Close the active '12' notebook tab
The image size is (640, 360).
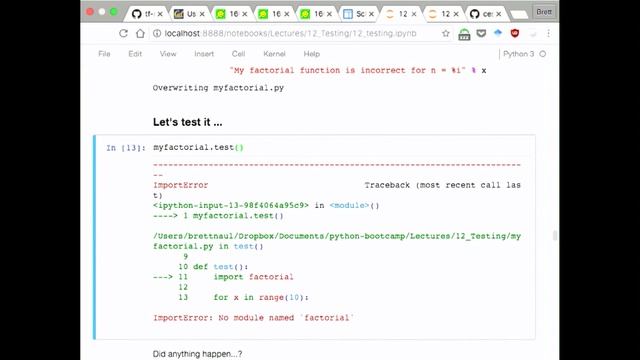click(x=413, y=14)
